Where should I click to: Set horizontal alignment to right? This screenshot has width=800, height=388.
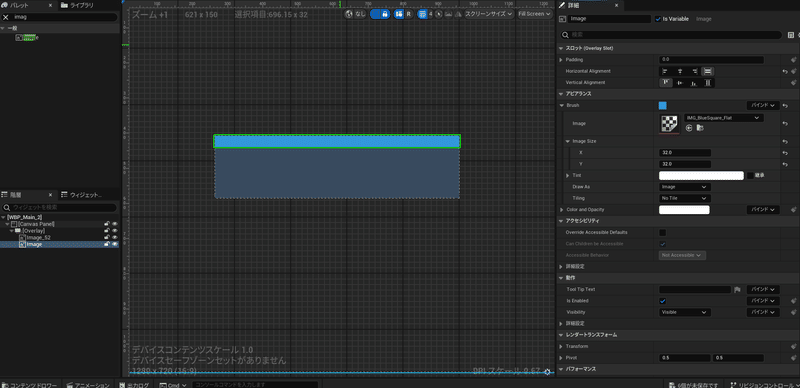pyautogui.click(x=694, y=71)
